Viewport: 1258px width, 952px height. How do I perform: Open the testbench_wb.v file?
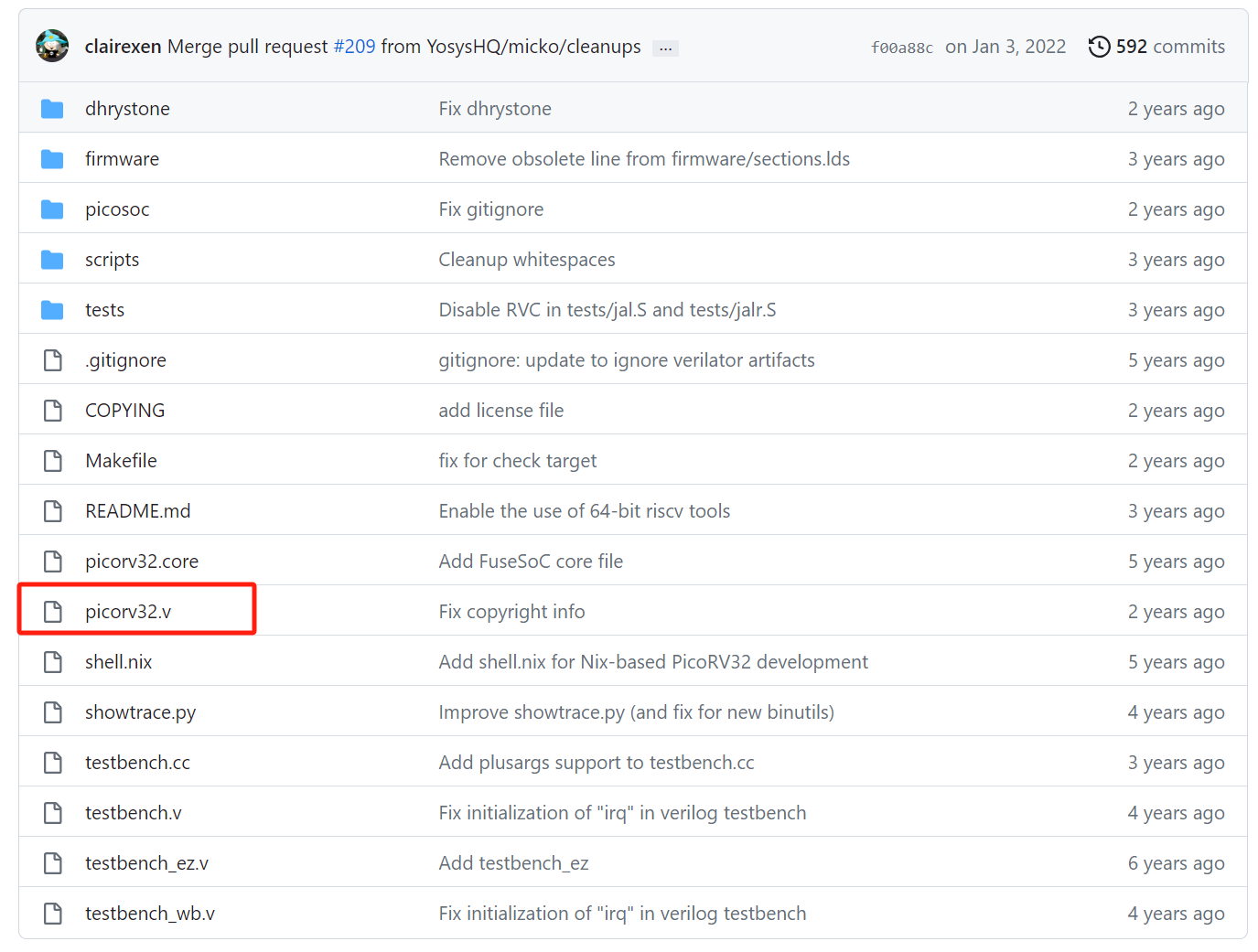point(150,914)
